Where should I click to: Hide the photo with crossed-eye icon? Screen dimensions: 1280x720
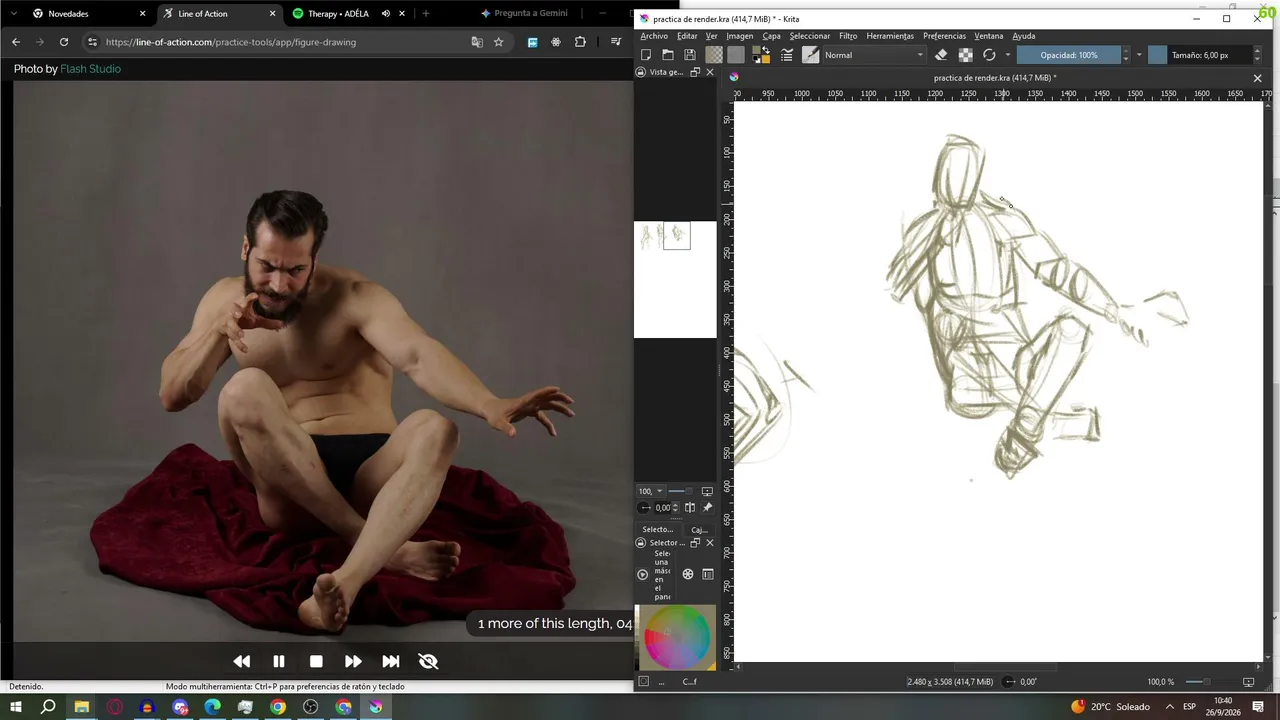[428, 661]
